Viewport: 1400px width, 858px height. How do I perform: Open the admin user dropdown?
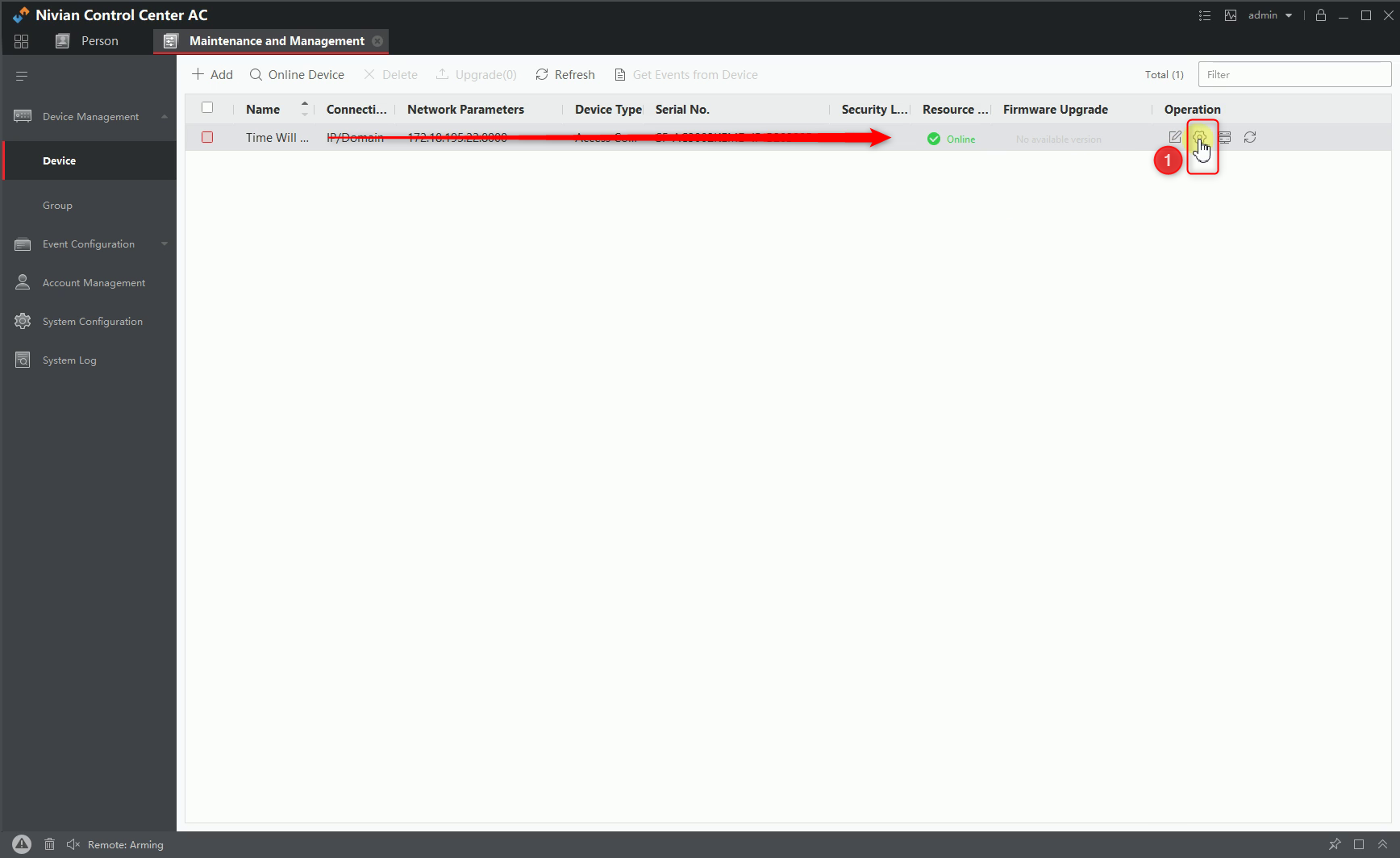point(1270,15)
